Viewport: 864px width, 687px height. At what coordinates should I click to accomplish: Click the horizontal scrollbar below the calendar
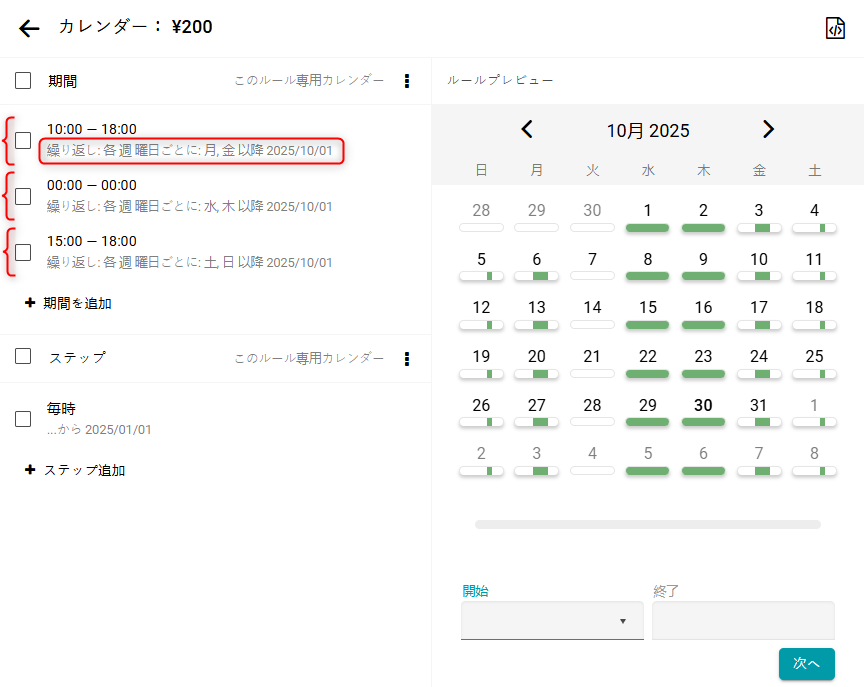click(x=647, y=524)
